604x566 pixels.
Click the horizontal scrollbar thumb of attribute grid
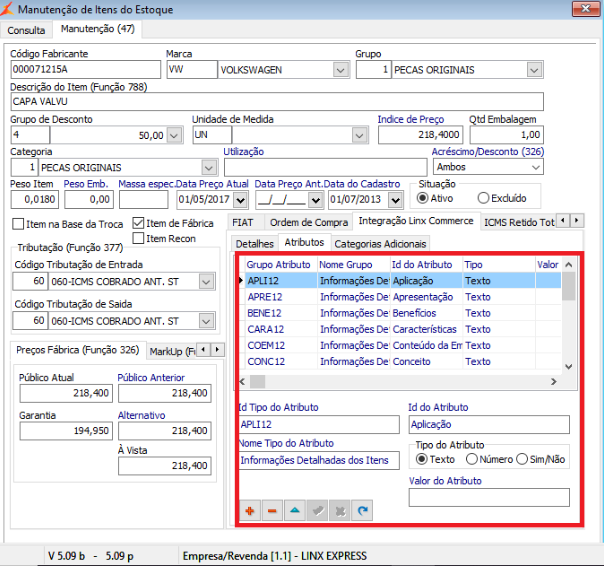tap(257, 381)
